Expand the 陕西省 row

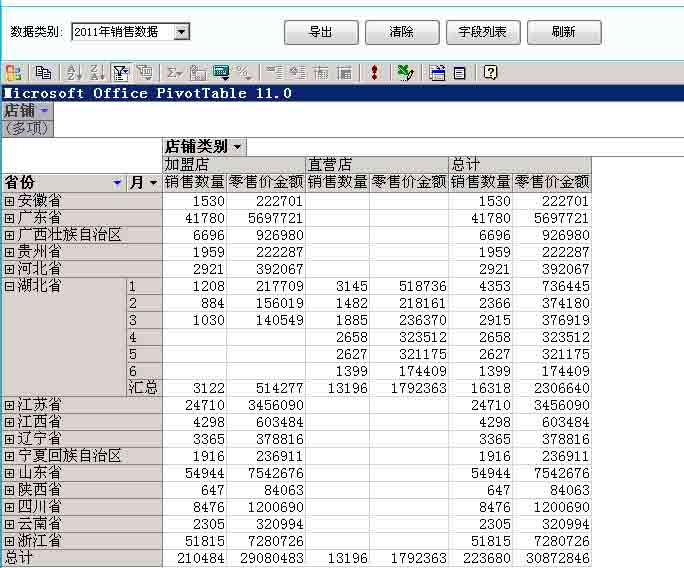[9, 490]
